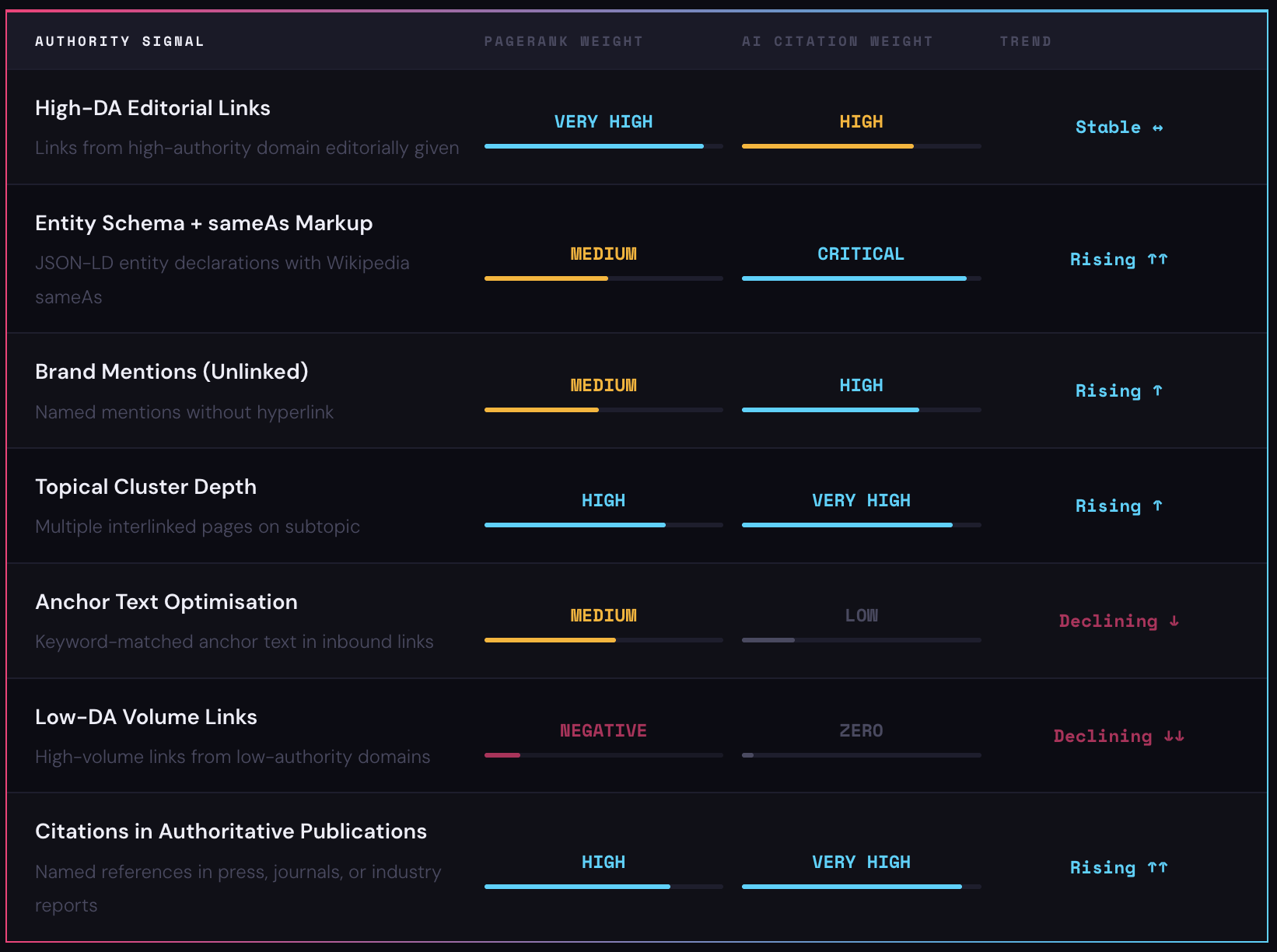Click double down-arrow icon for Low-DA Volume Links
1277x952 pixels.
pyautogui.click(x=1174, y=737)
